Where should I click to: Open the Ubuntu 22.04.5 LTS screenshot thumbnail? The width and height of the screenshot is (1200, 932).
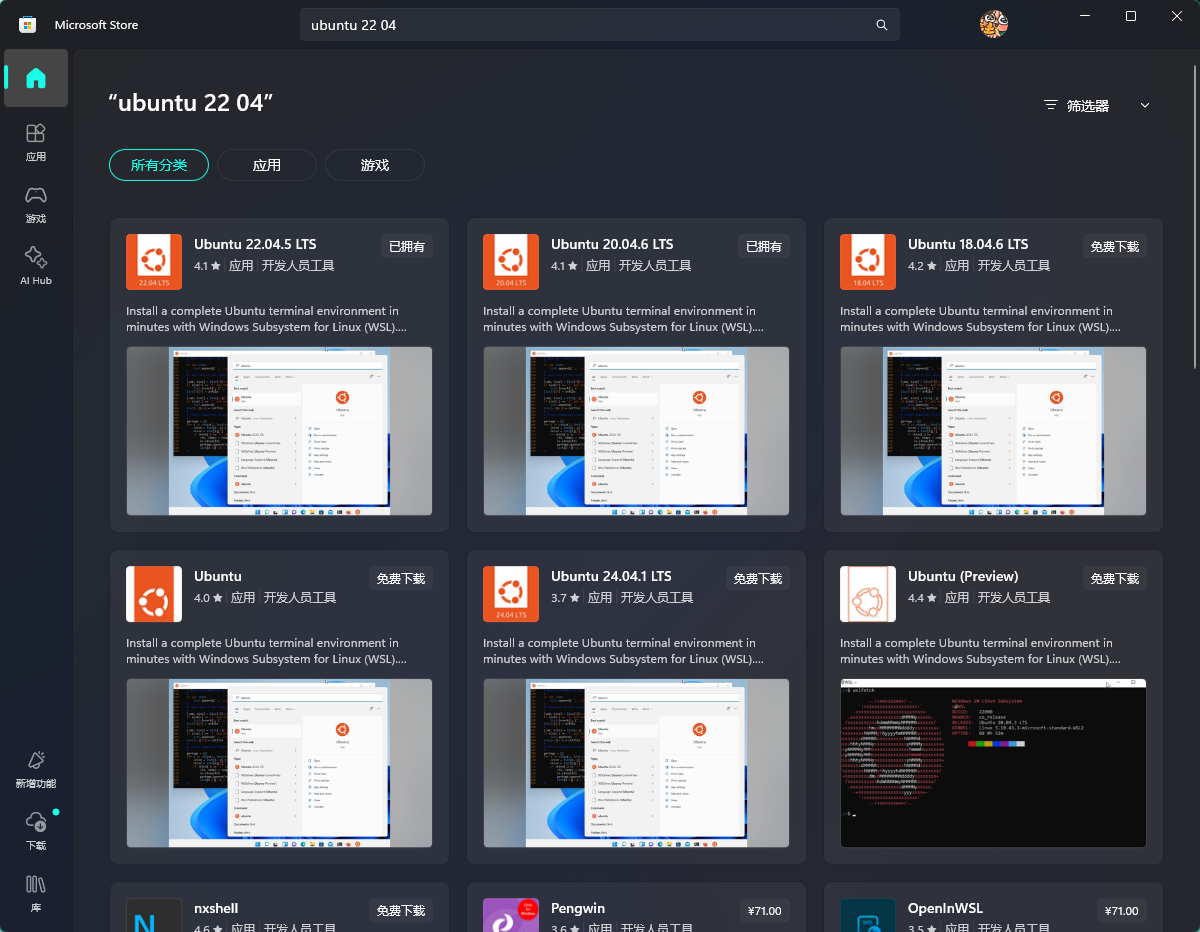pyautogui.click(x=279, y=431)
